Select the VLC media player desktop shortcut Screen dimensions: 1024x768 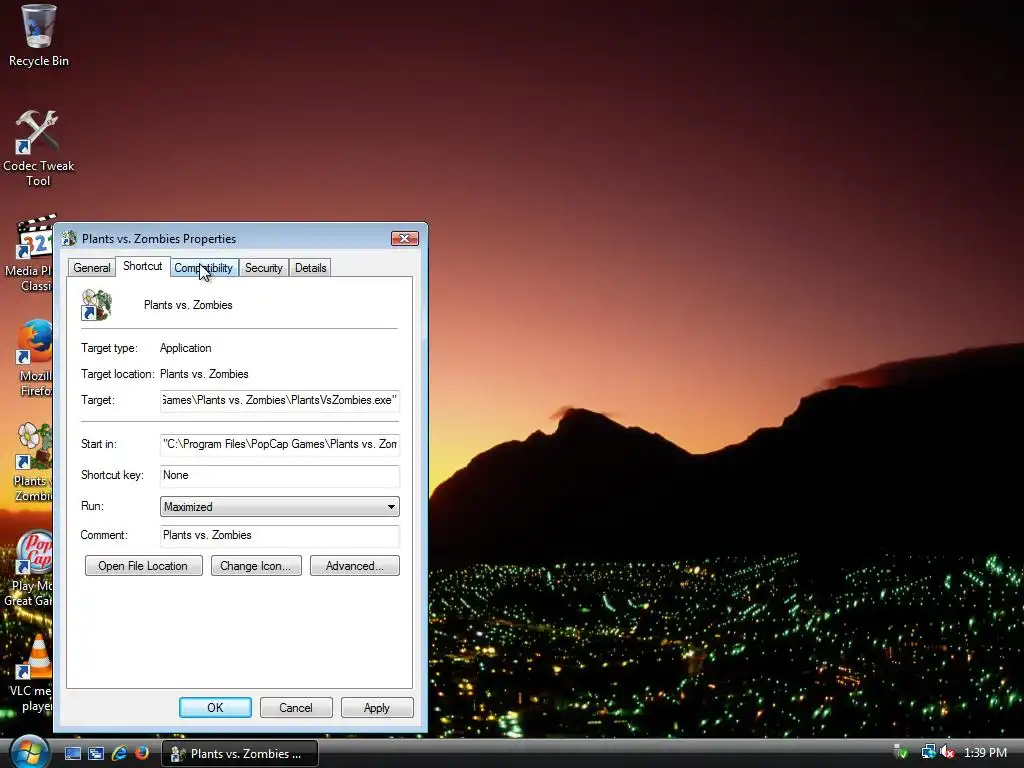point(31,673)
